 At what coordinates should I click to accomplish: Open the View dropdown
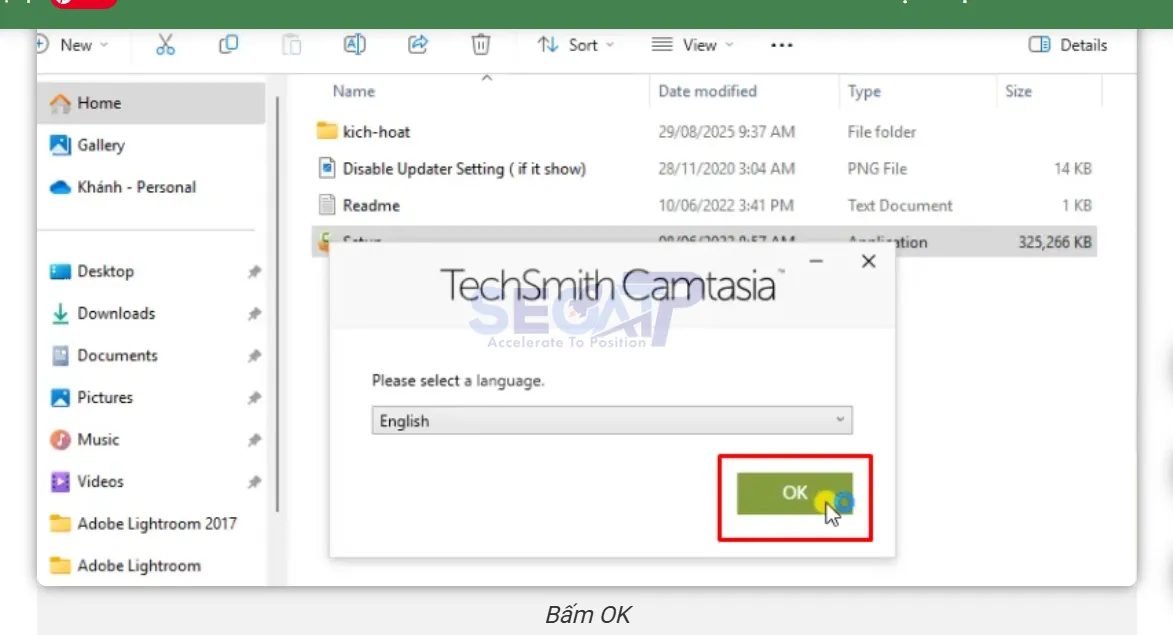click(x=692, y=44)
